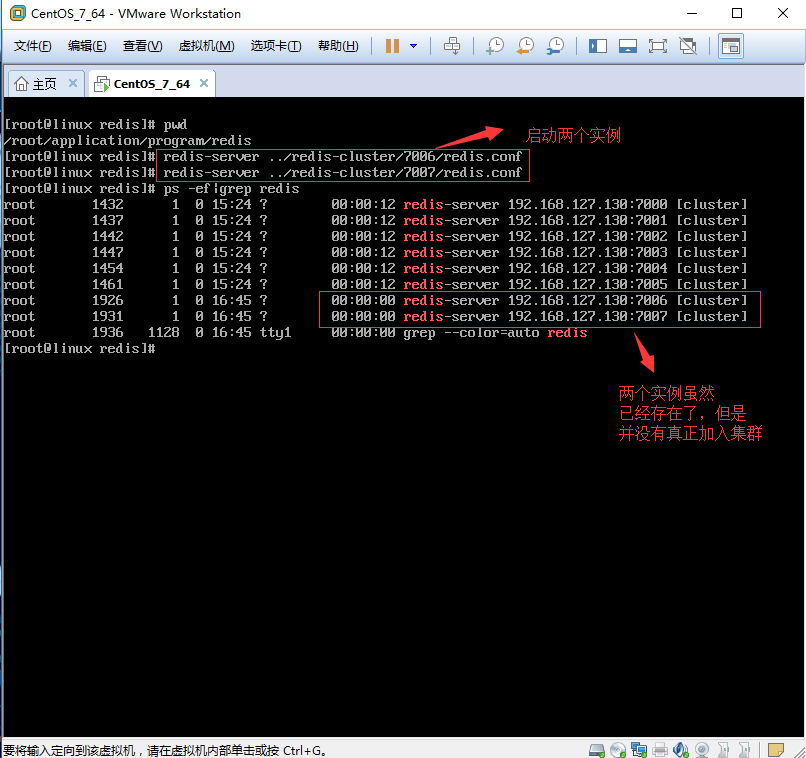
Task: Open the 虚拟机(M) menu
Action: [206, 46]
